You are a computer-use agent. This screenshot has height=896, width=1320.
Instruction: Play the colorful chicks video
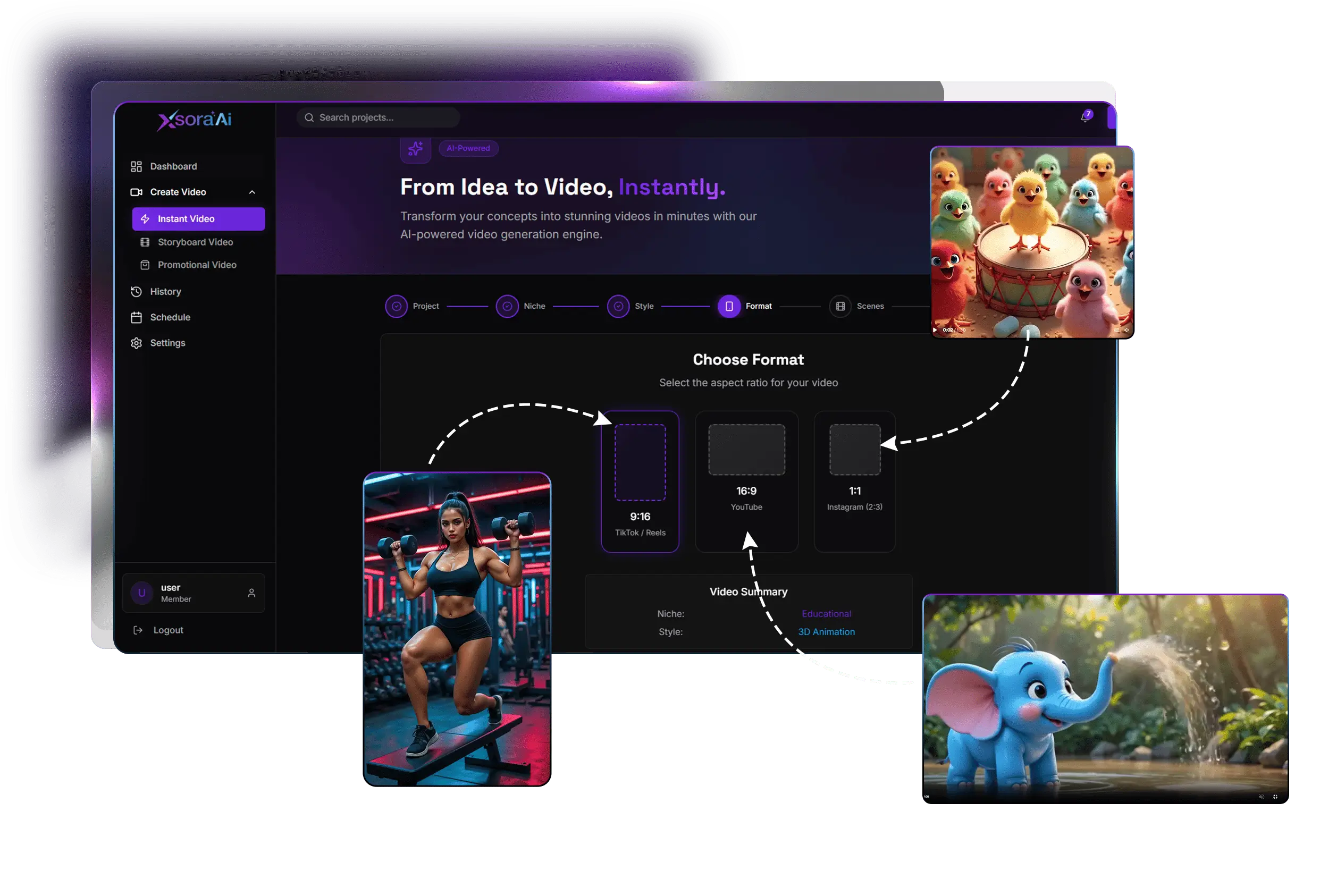tap(935, 329)
